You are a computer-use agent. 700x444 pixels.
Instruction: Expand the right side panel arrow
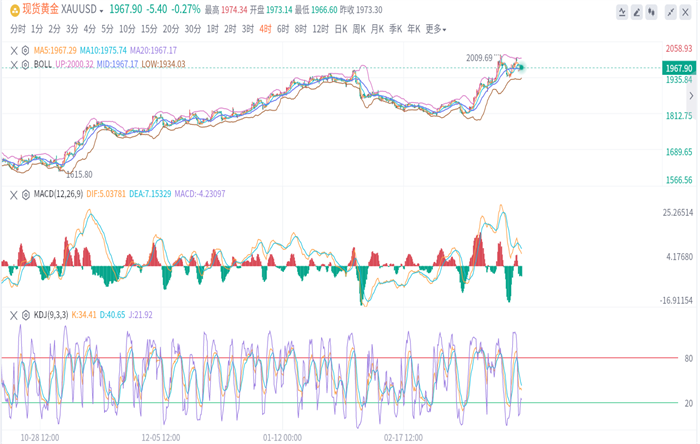click(x=691, y=95)
